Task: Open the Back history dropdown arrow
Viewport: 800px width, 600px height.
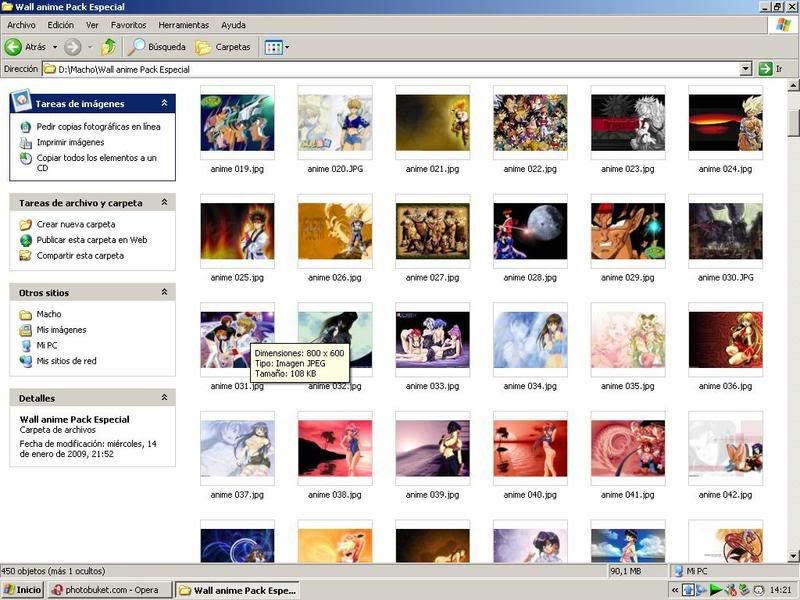Action: pyautogui.click(x=55, y=47)
